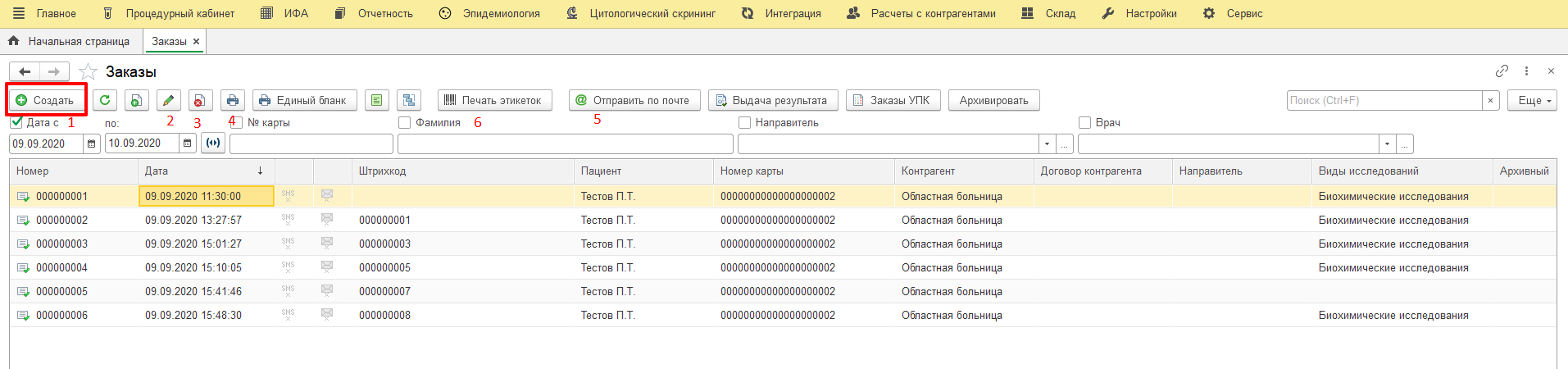Click the standalone printer icon
The width and height of the screenshot is (1568, 369).
(233, 100)
